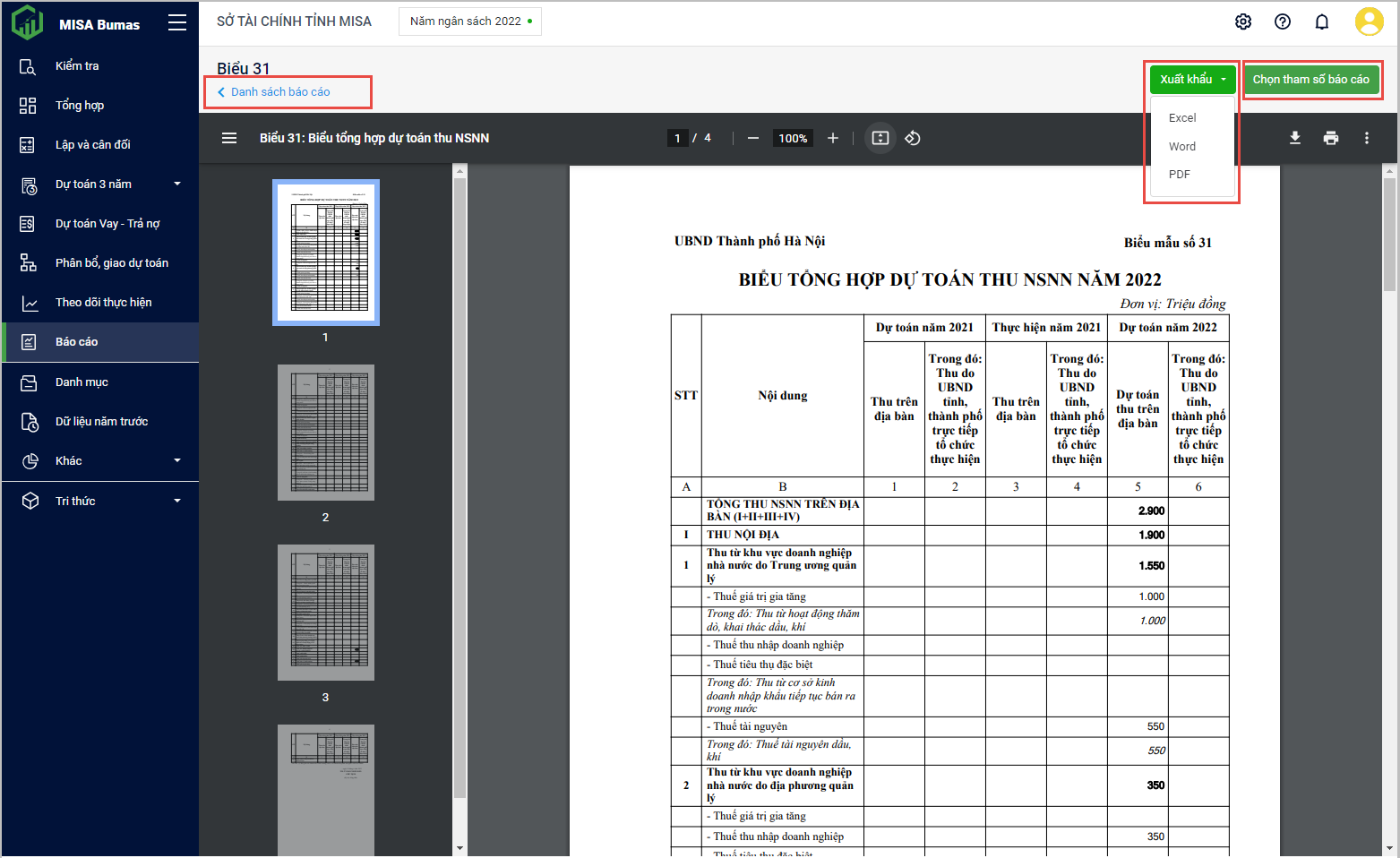Click Chọn tham số báo cáo button
The height and width of the screenshot is (858, 1400).
point(1310,80)
